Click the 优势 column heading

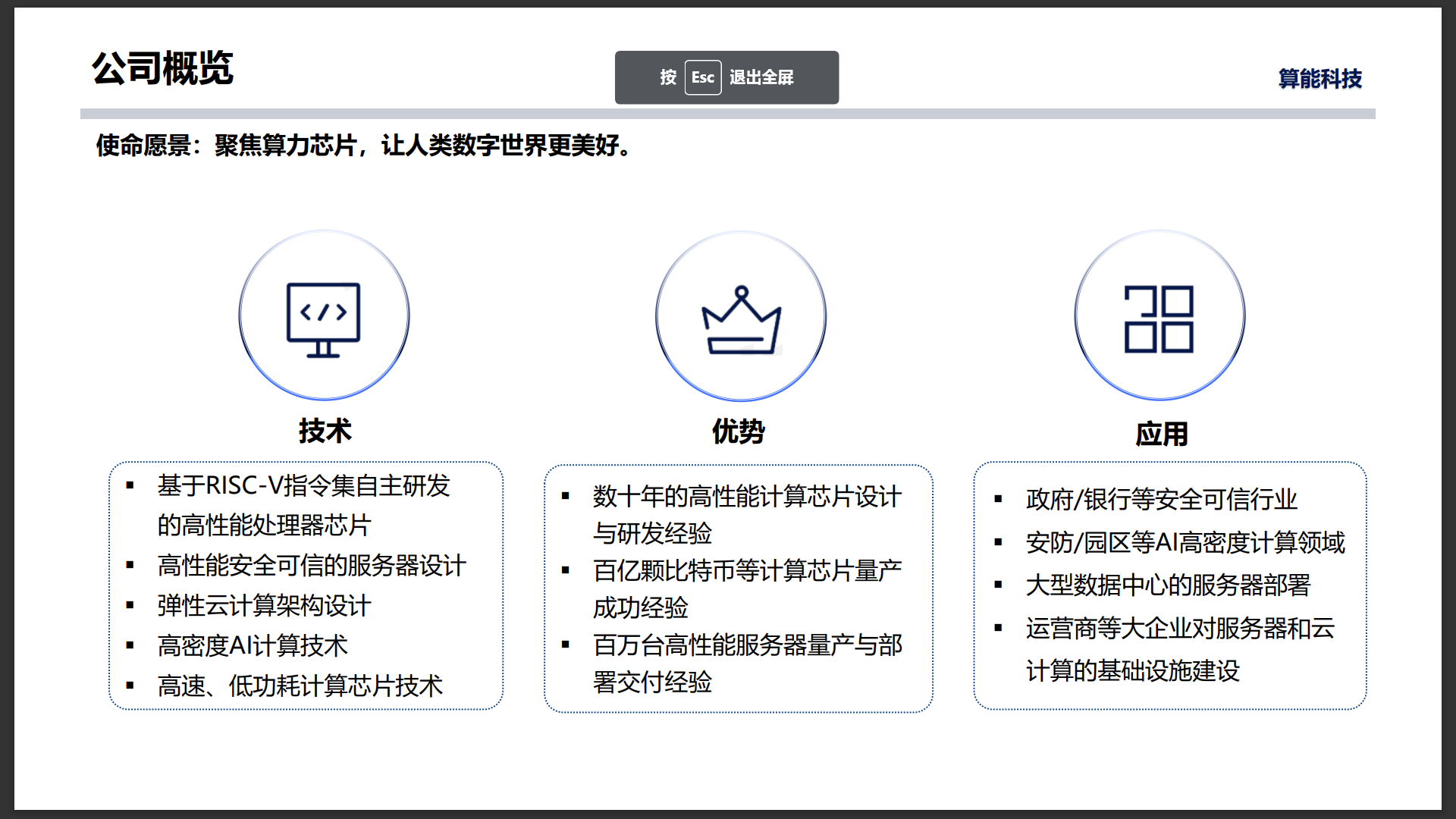pyautogui.click(x=738, y=431)
